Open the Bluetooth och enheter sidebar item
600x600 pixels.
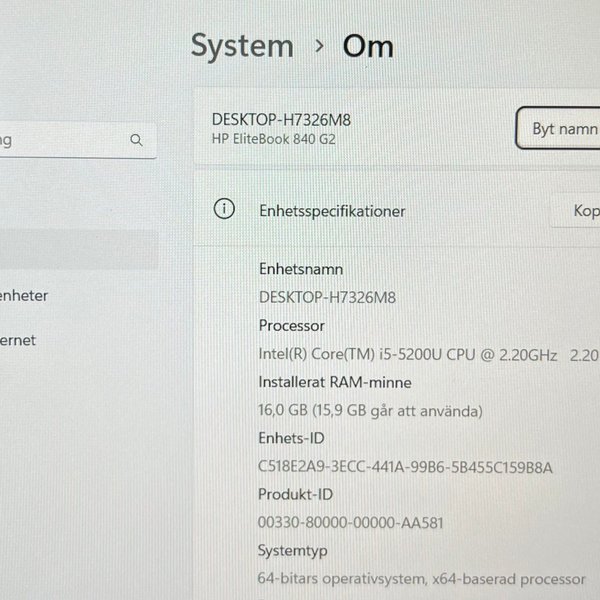(x=25, y=296)
